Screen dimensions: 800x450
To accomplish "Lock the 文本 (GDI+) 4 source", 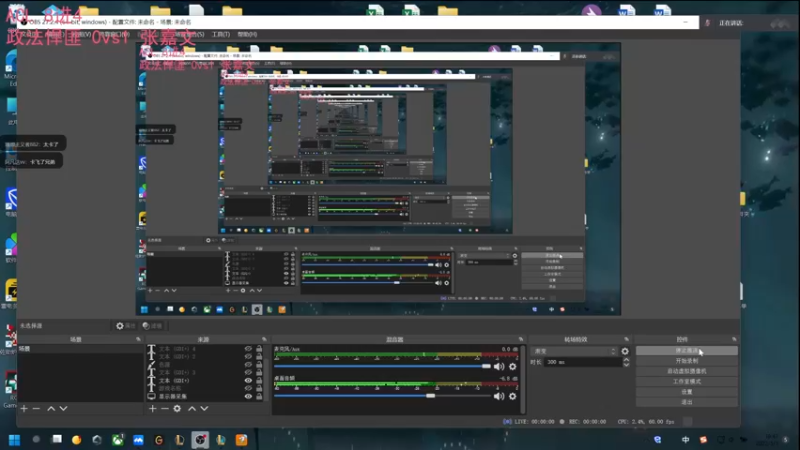I will click(x=259, y=349).
